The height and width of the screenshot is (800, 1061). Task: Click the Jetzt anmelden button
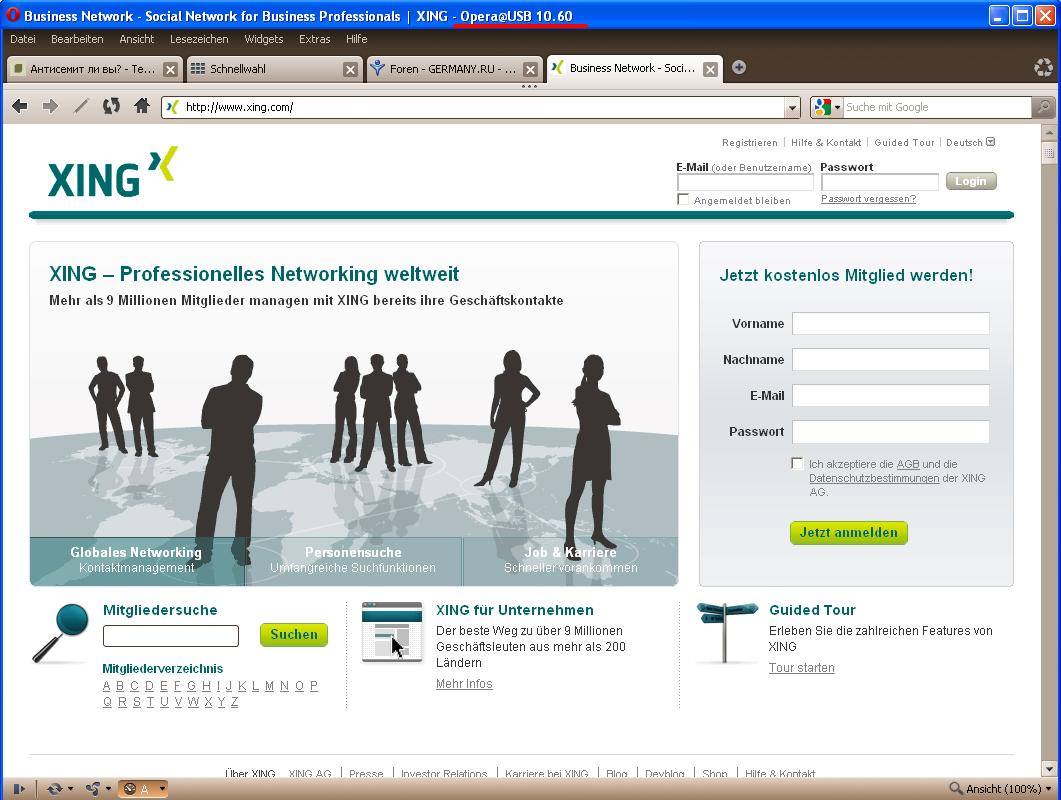click(x=849, y=533)
